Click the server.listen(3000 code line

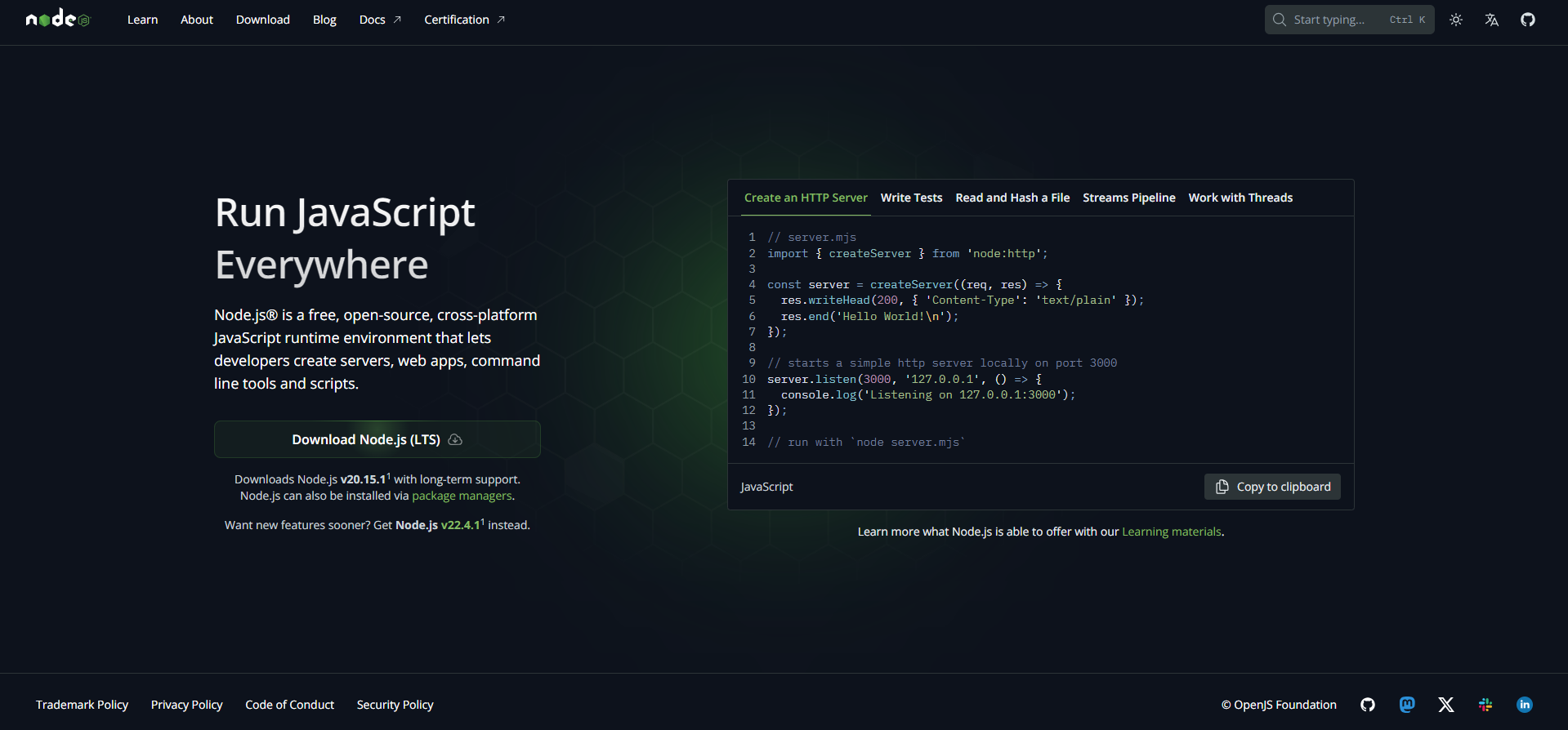pyautogui.click(x=905, y=379)
